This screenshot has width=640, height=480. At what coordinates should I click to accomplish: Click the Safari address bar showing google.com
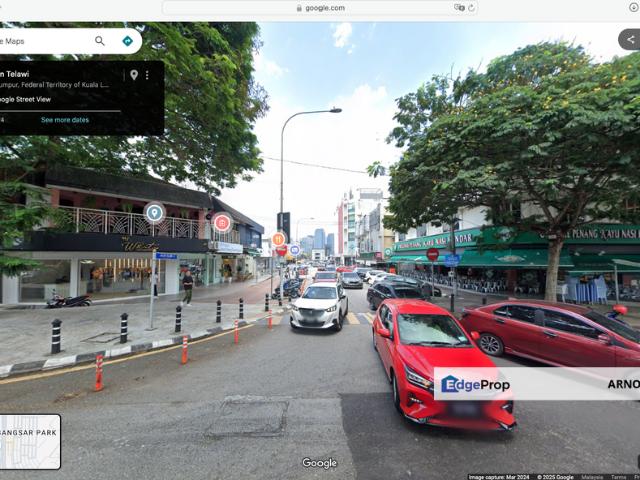click(320, 8)
